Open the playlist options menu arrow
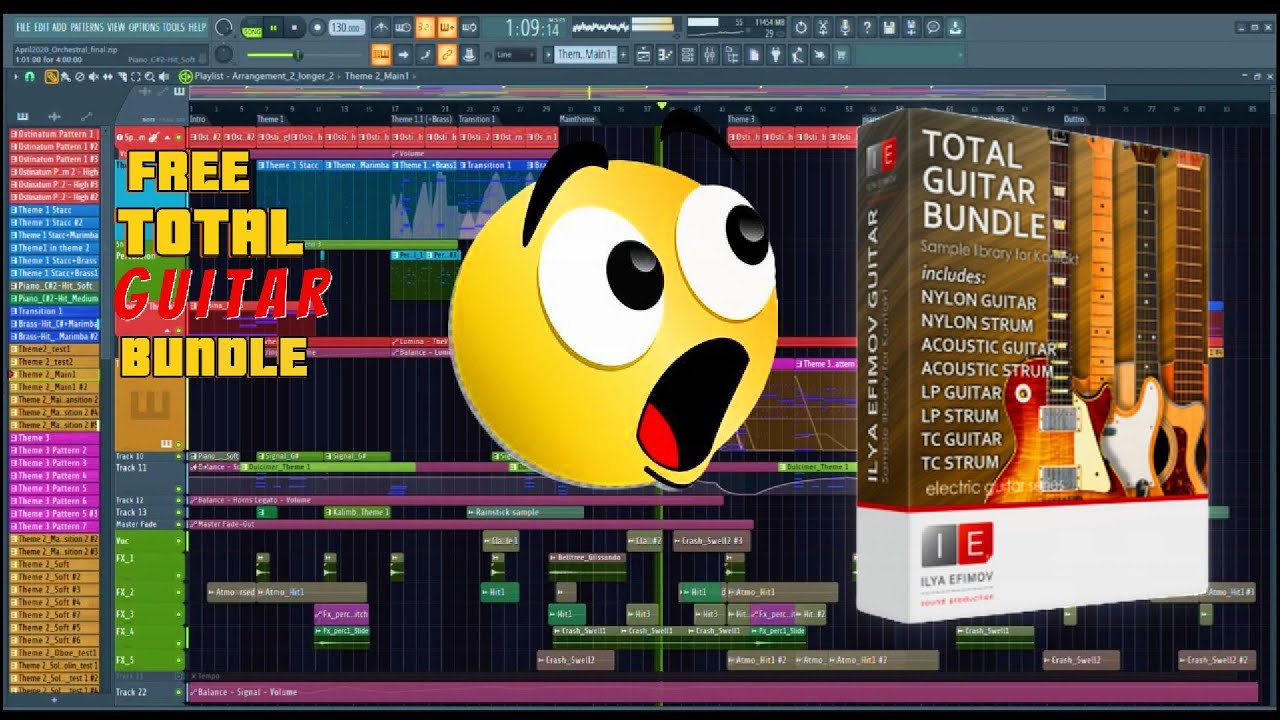This screenshot has height=720, width=1280. (16, 76)
